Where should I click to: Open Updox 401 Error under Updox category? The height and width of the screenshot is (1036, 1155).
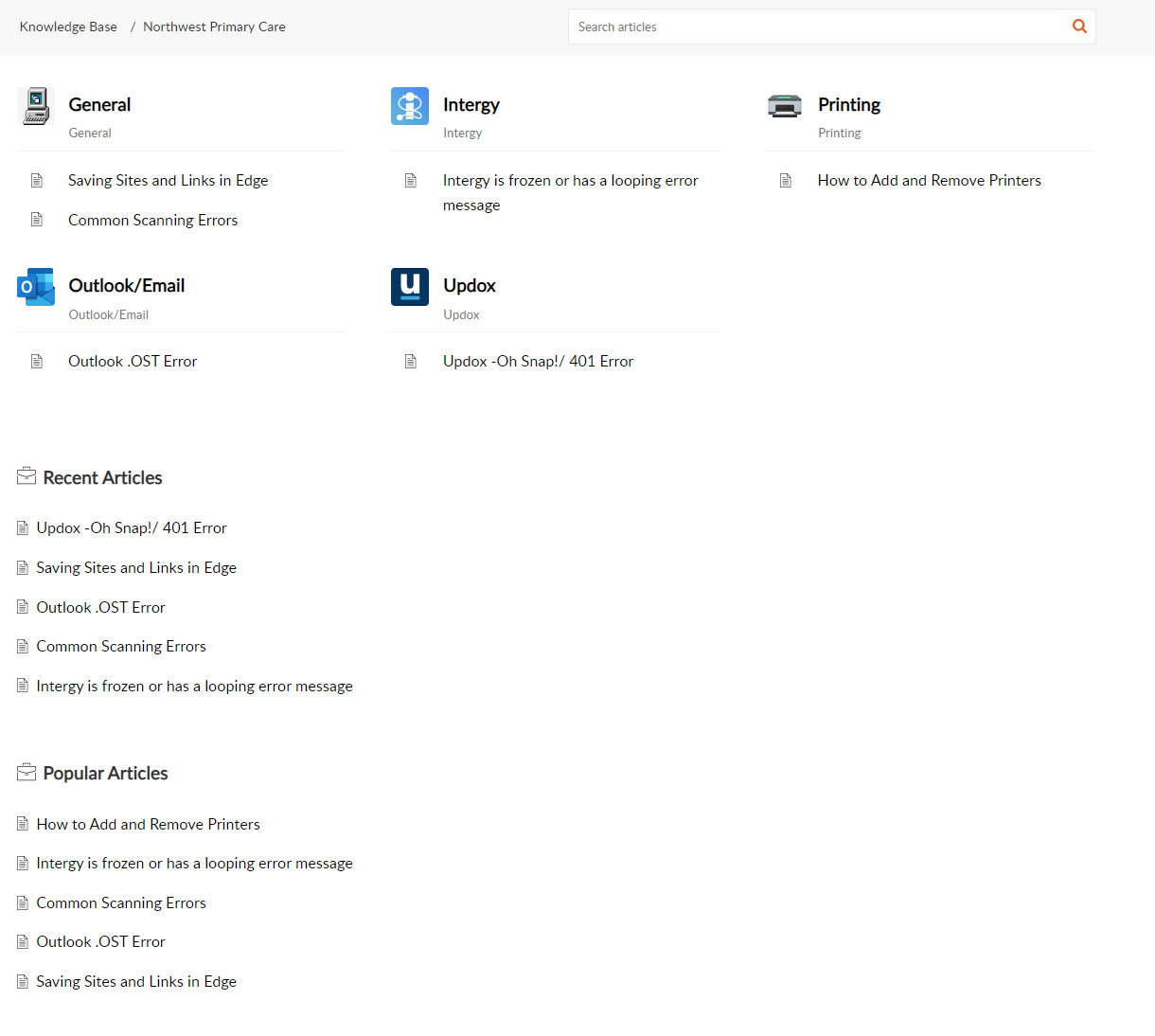(x=538, y=361)
